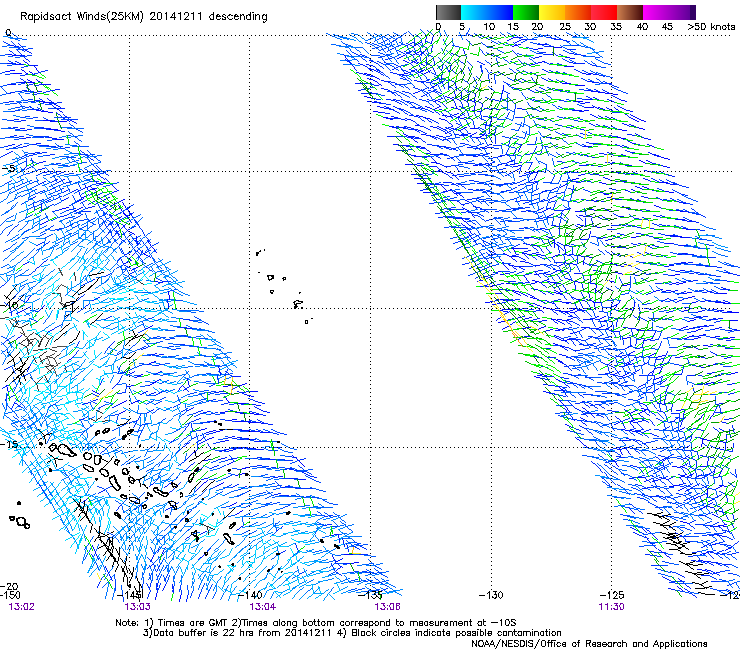Click the blue 10-15 knots color segment
The height and width of the screenshot is (650, 740).
(x=500, y=12)
